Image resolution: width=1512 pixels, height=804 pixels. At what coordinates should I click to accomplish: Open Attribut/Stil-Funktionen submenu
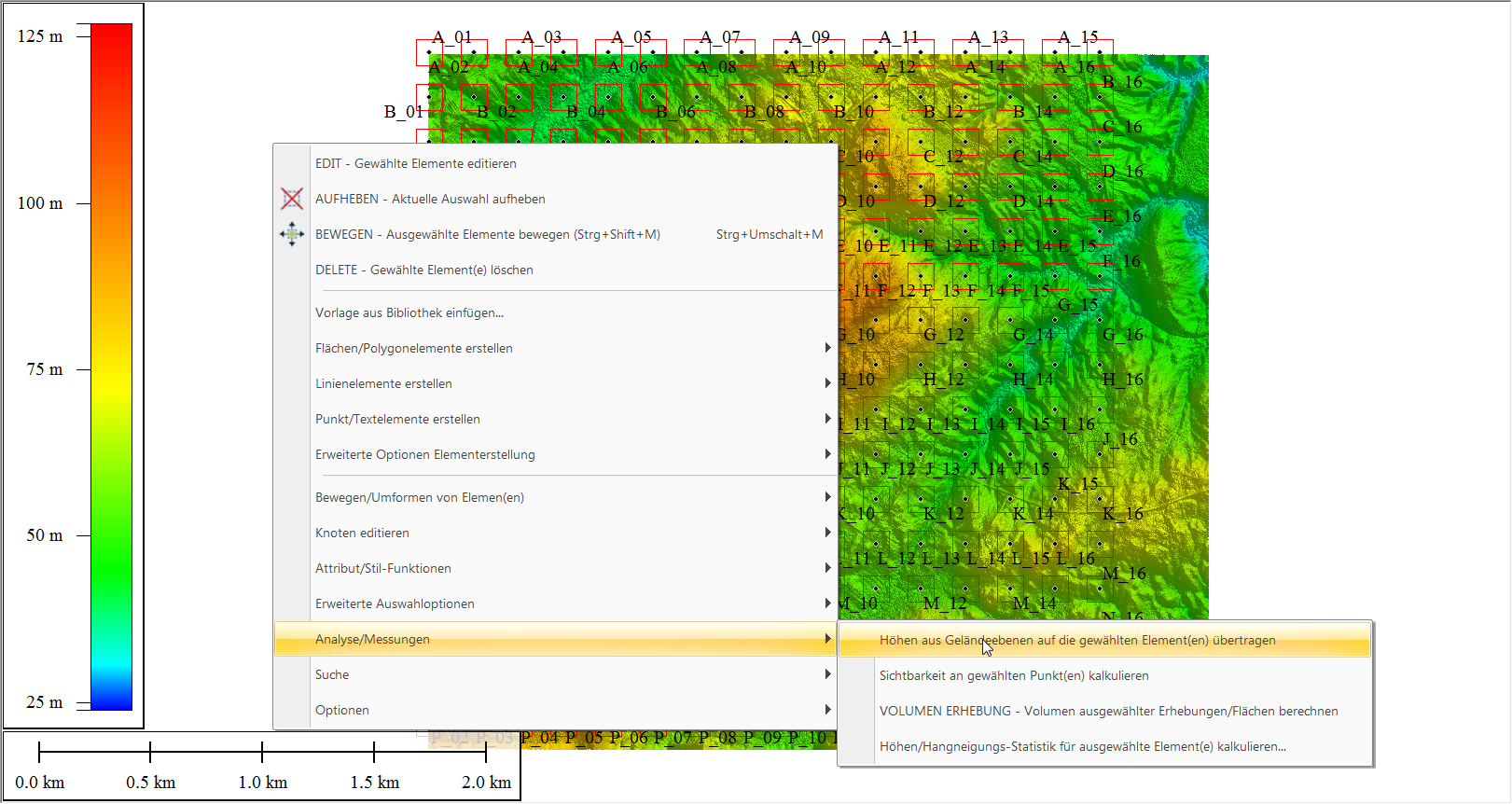click(x=555, y=568)
